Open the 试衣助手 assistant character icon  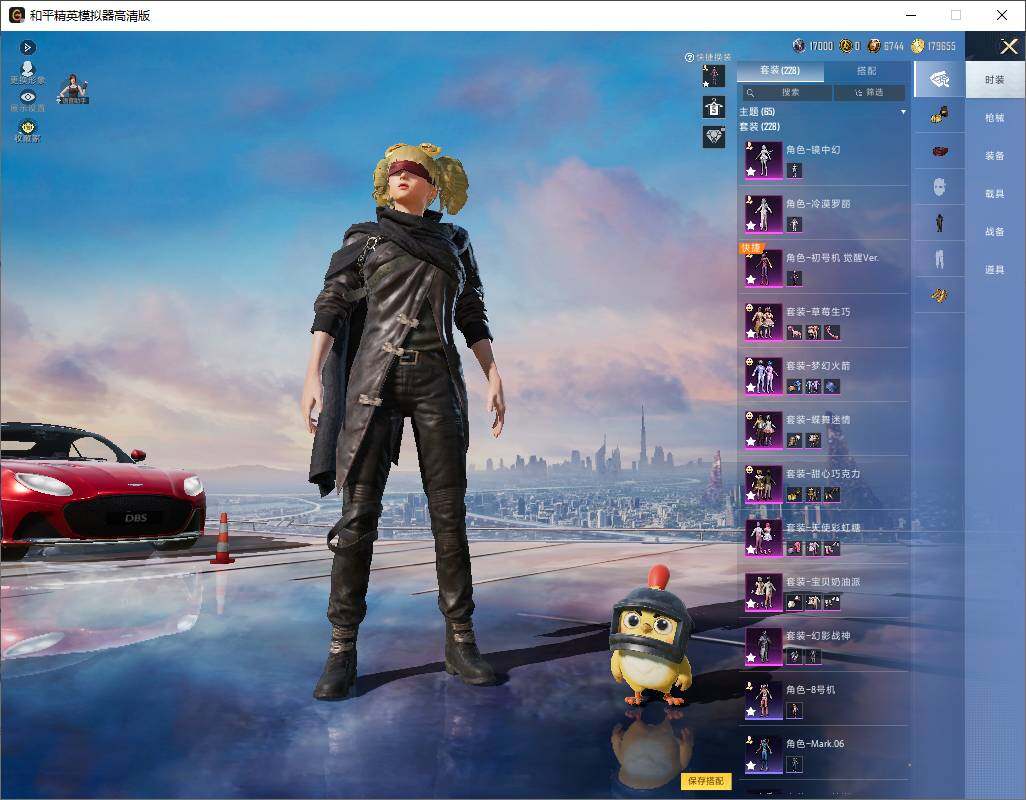click(x=73, y=89)
